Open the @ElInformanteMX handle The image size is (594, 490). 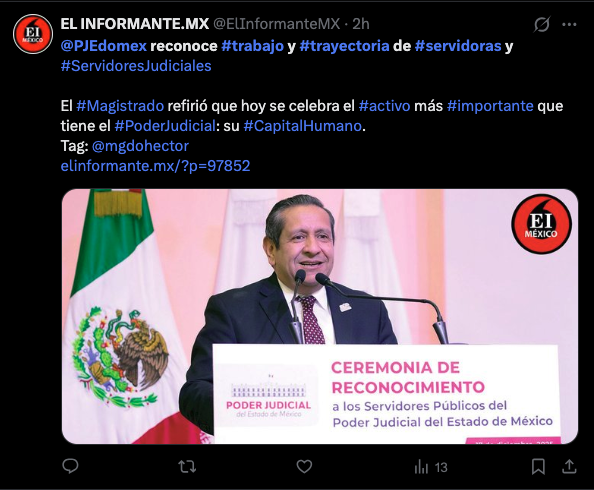pyautogui.click(x=277, y=24)
